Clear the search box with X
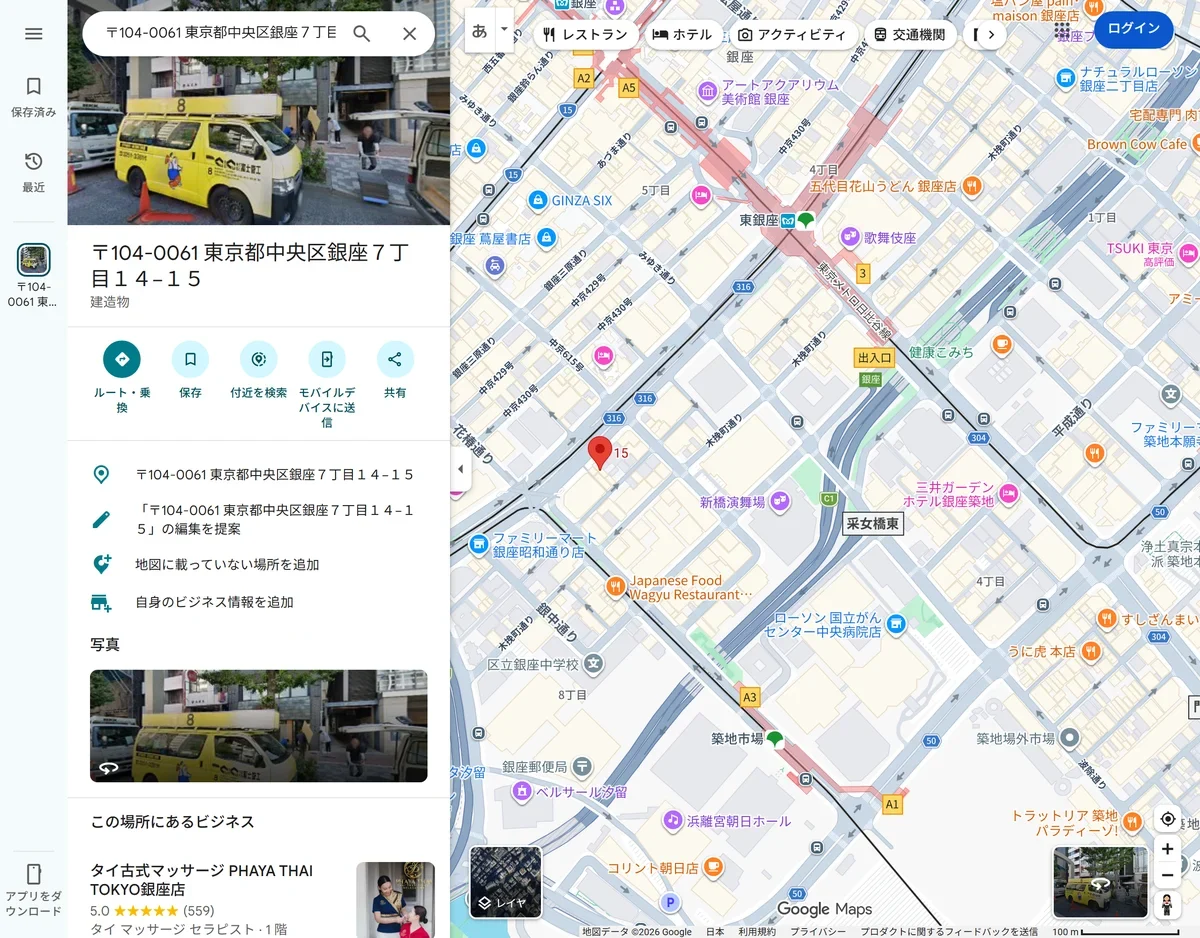This screenshot has width=1200, height=938. click(409, 34)
